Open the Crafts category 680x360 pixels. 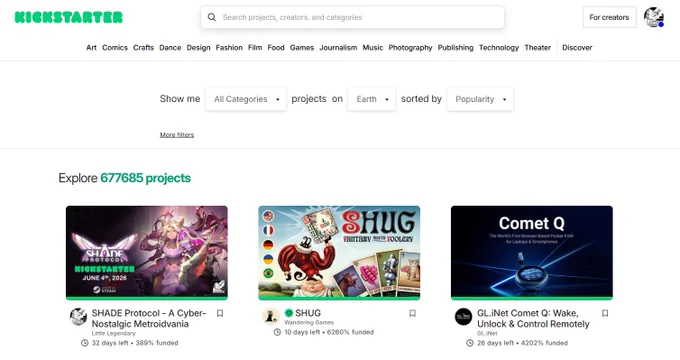tap(144, 48)
